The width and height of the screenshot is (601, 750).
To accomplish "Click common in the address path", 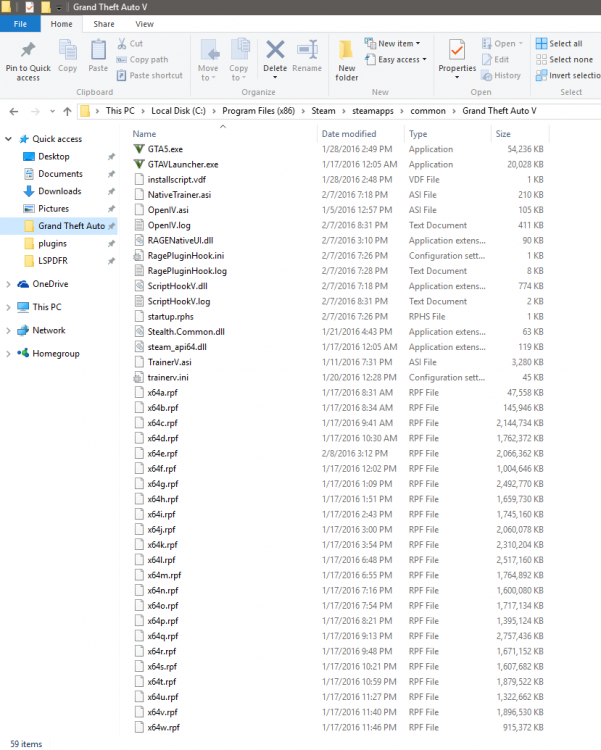I will click(428, 111).
